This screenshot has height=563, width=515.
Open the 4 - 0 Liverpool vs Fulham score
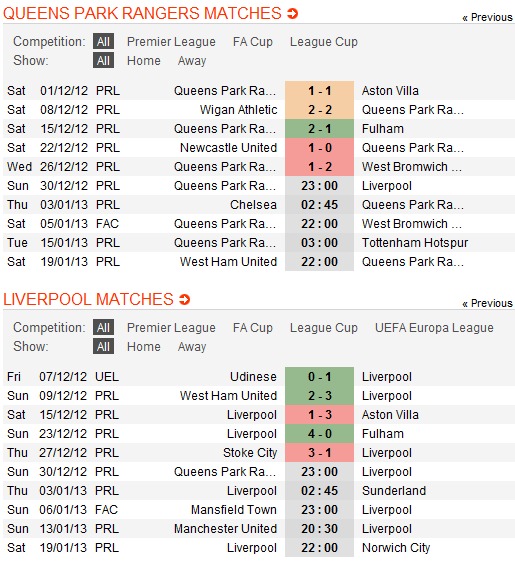319,434
